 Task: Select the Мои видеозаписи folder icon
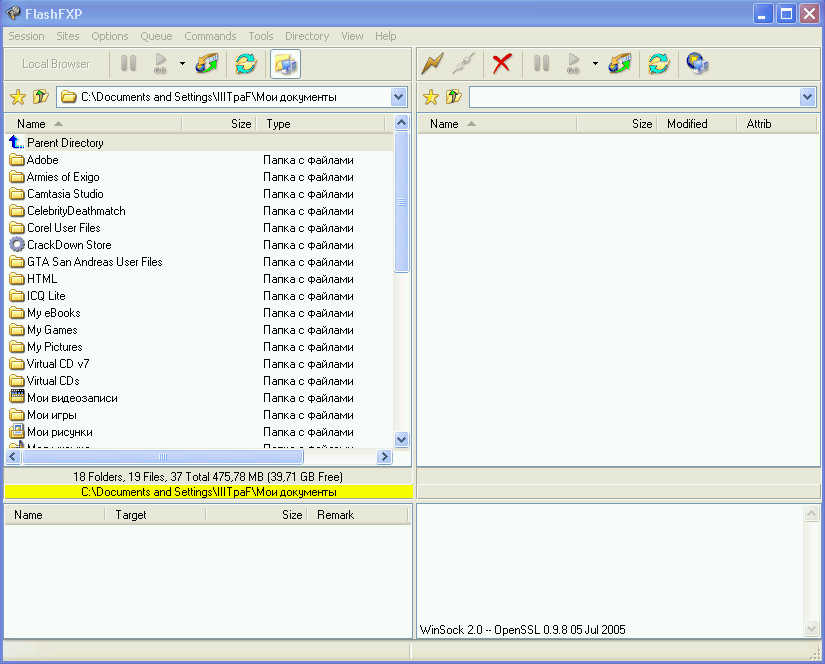pos(17,397)
